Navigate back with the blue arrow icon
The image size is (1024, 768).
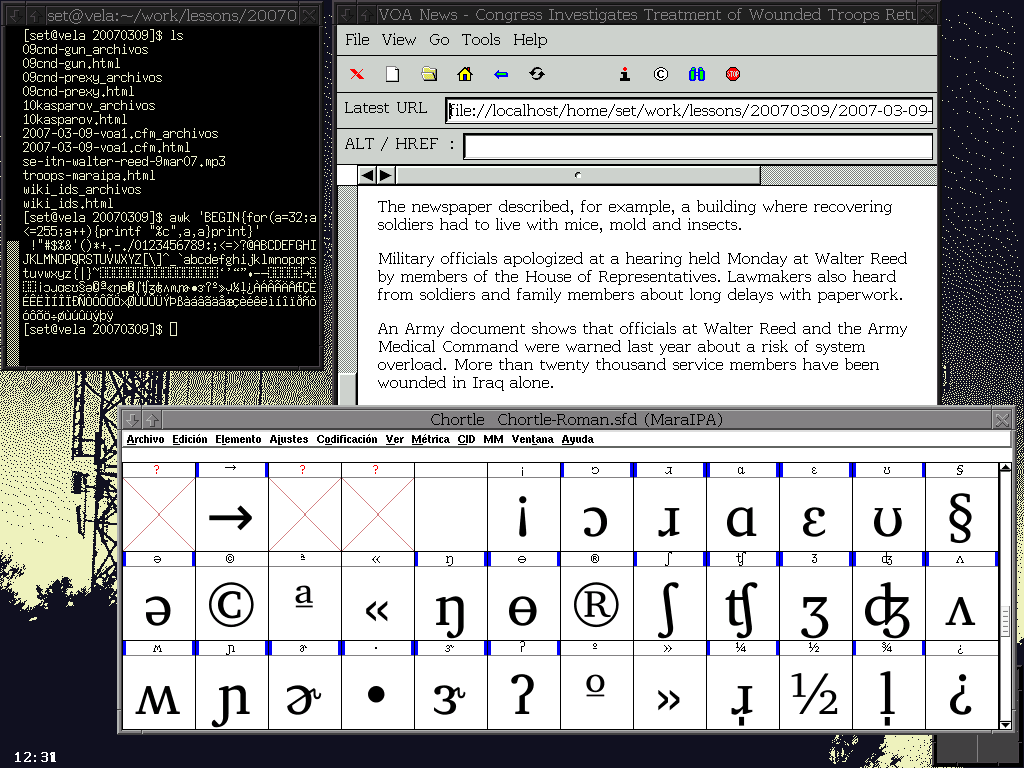pos(501,74)
